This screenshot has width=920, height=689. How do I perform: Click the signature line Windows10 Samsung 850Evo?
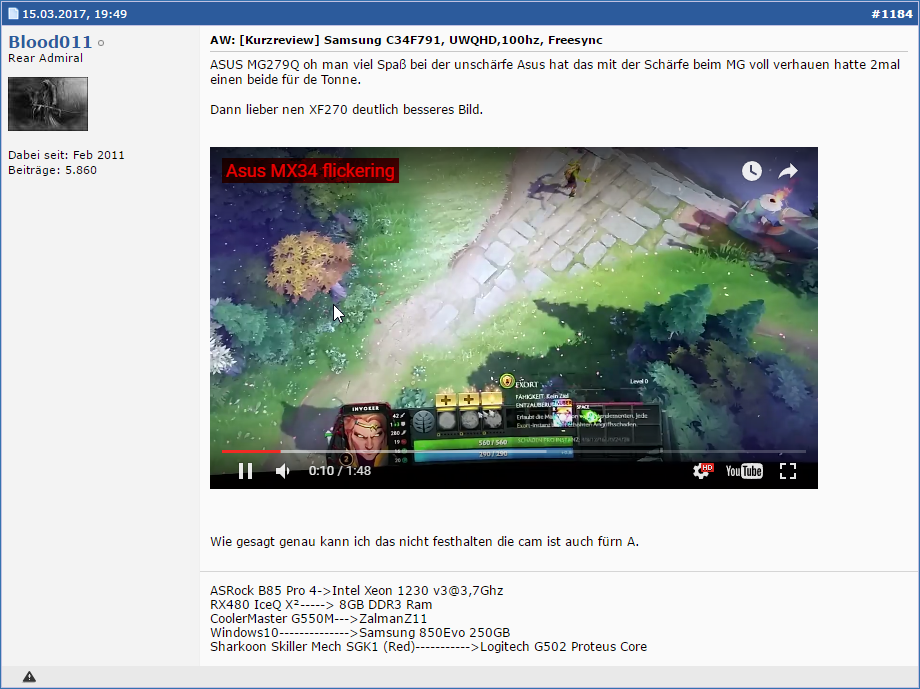click(360, 633)
